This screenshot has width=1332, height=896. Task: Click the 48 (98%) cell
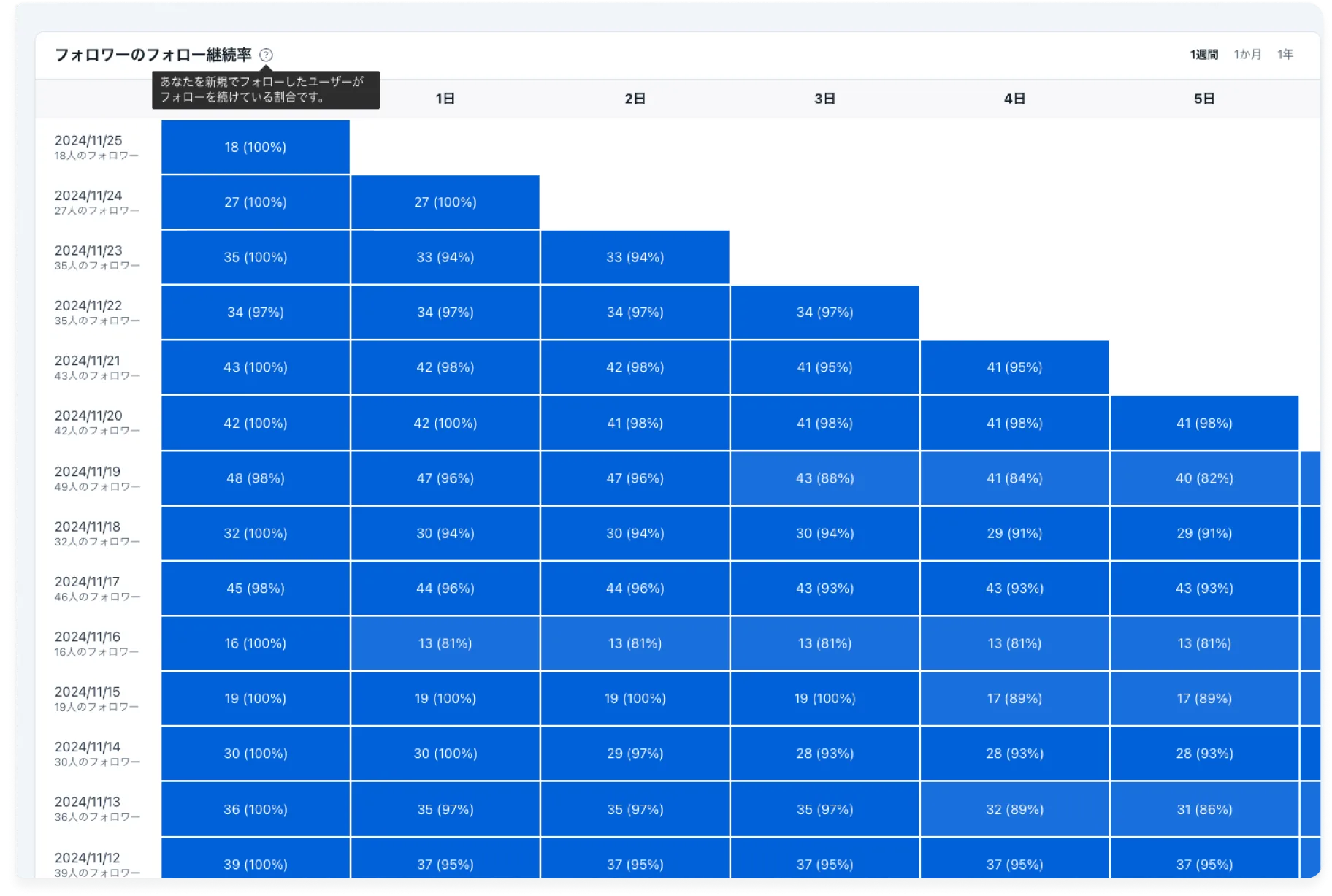tap(255, 478)
